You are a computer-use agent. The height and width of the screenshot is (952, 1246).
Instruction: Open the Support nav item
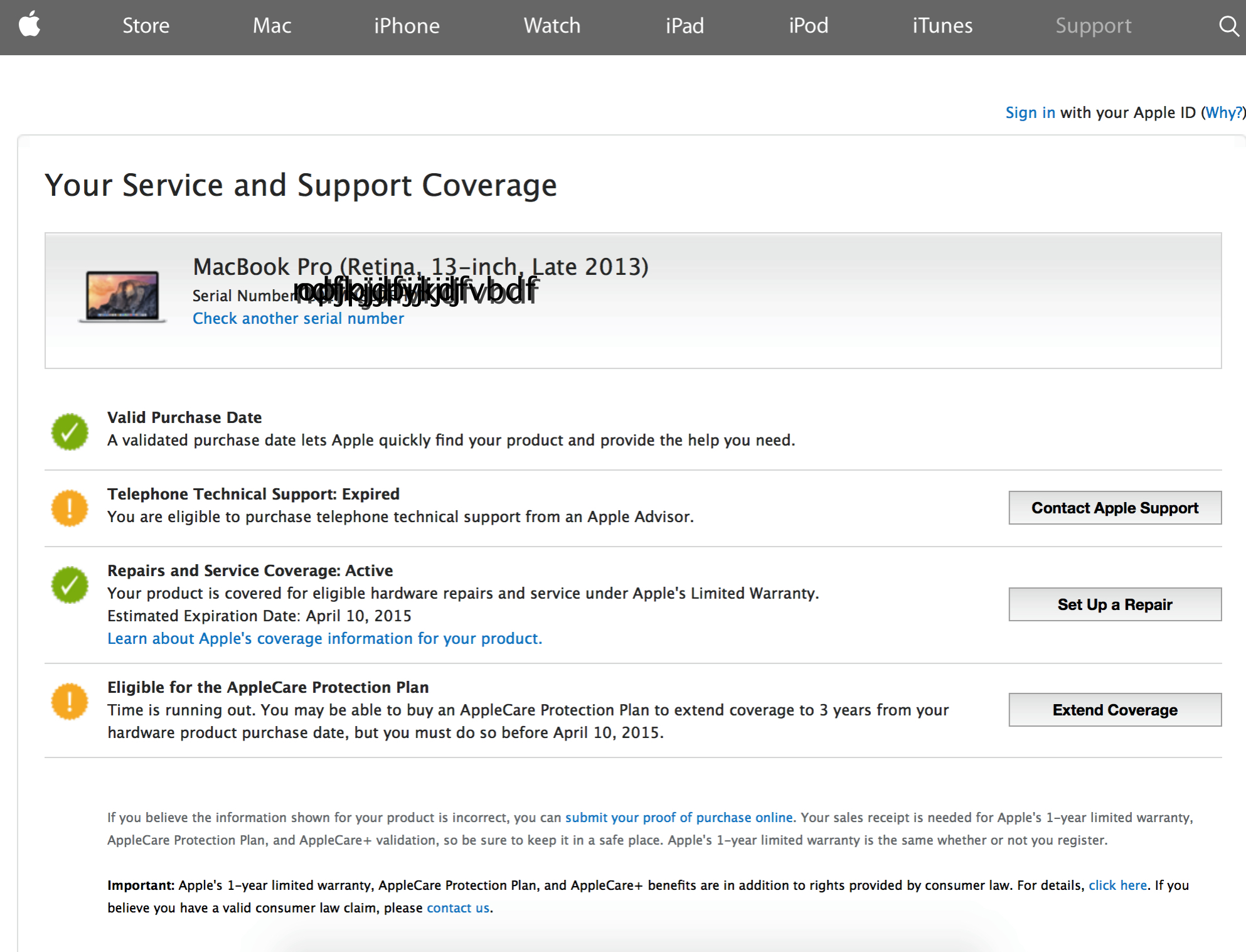[x=1093, y=26]
